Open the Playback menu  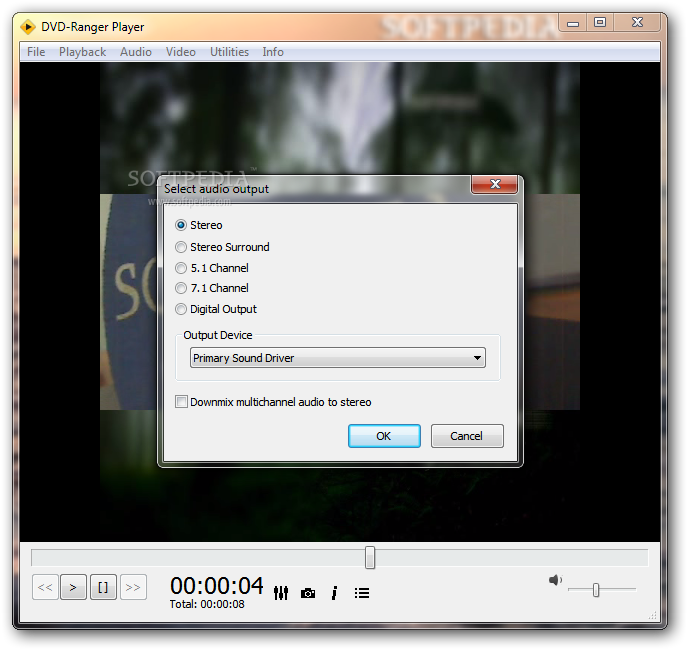coord(82,52)
